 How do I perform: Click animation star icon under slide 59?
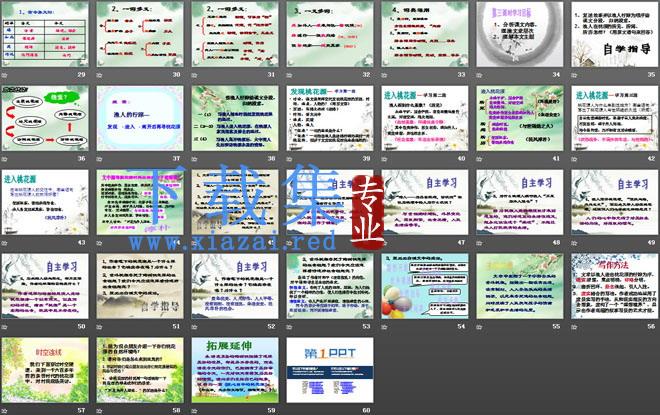(x=194, y=411)
